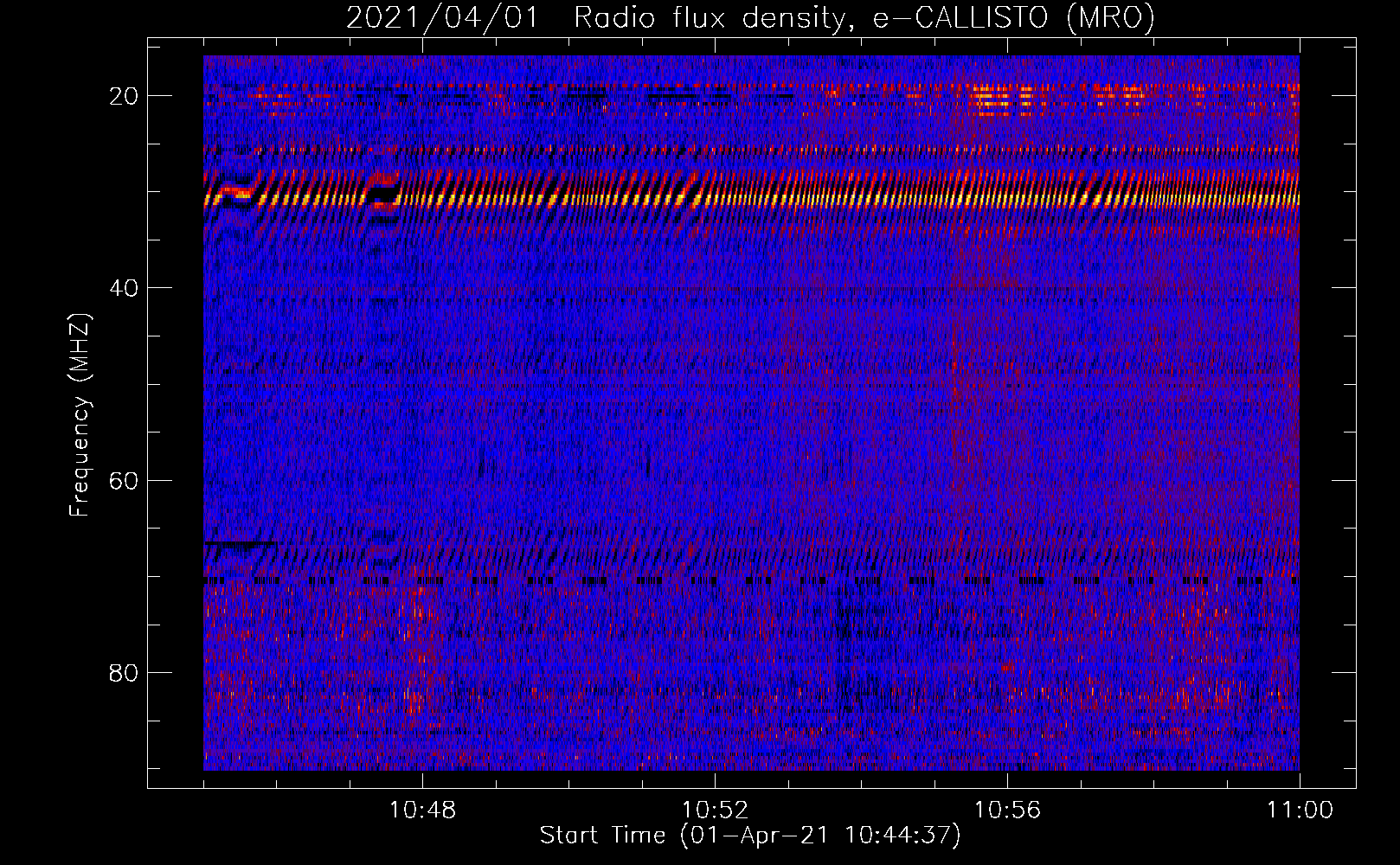The height and width of the screenshot is (865, 1400).
Task: Click the 'Start Time (01-Apr-21 10:44:37)' axis label
Action: [x=750, y=836]
